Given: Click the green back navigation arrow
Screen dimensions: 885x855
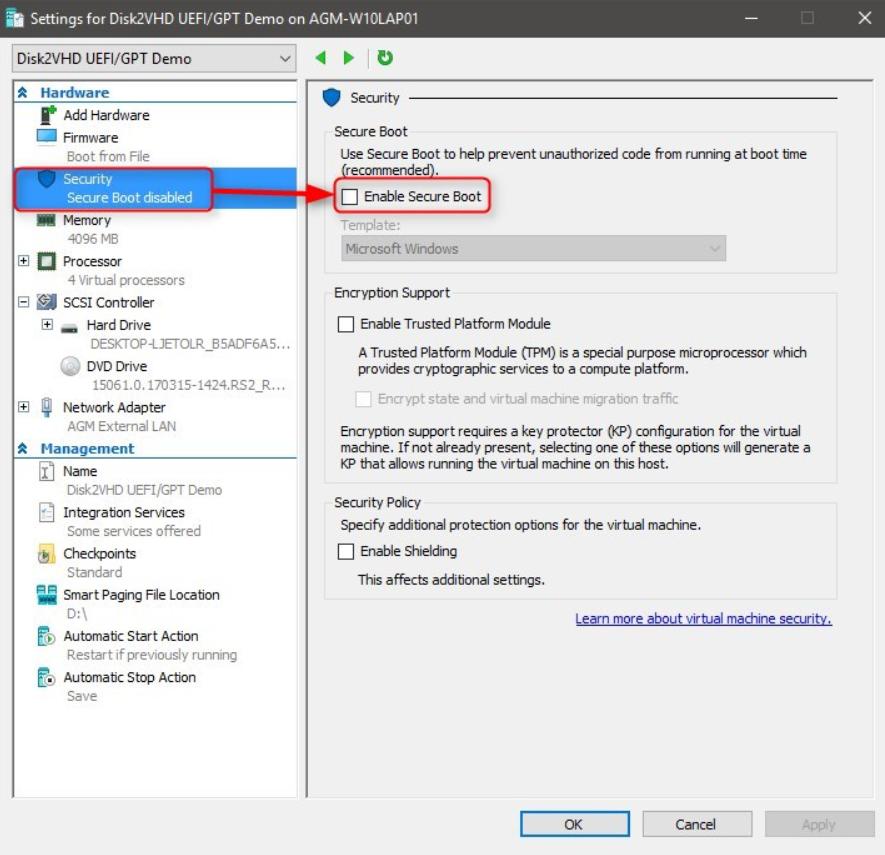Looking at the screenshot, I should [321, 58].
